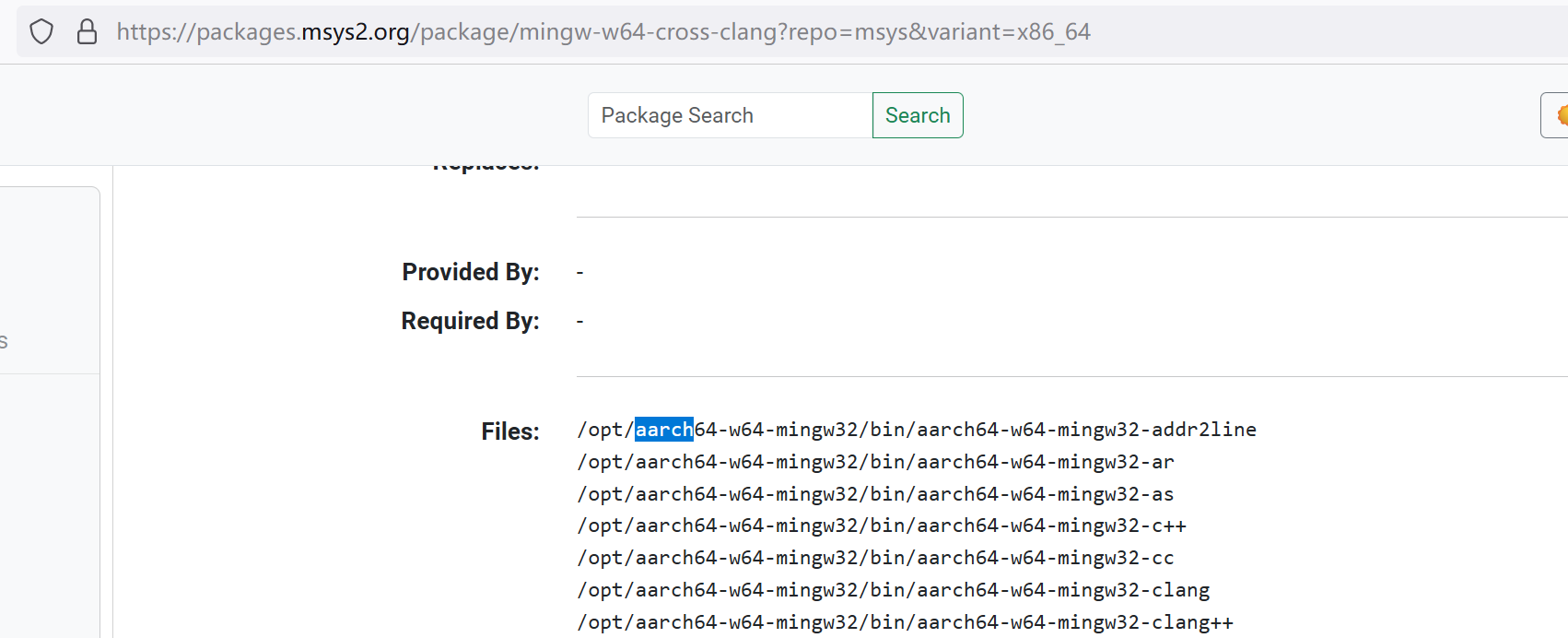Select the aarch64-w64-mingw32-as file line
This screenshot has height=638, width=1568.
[875, 494]
